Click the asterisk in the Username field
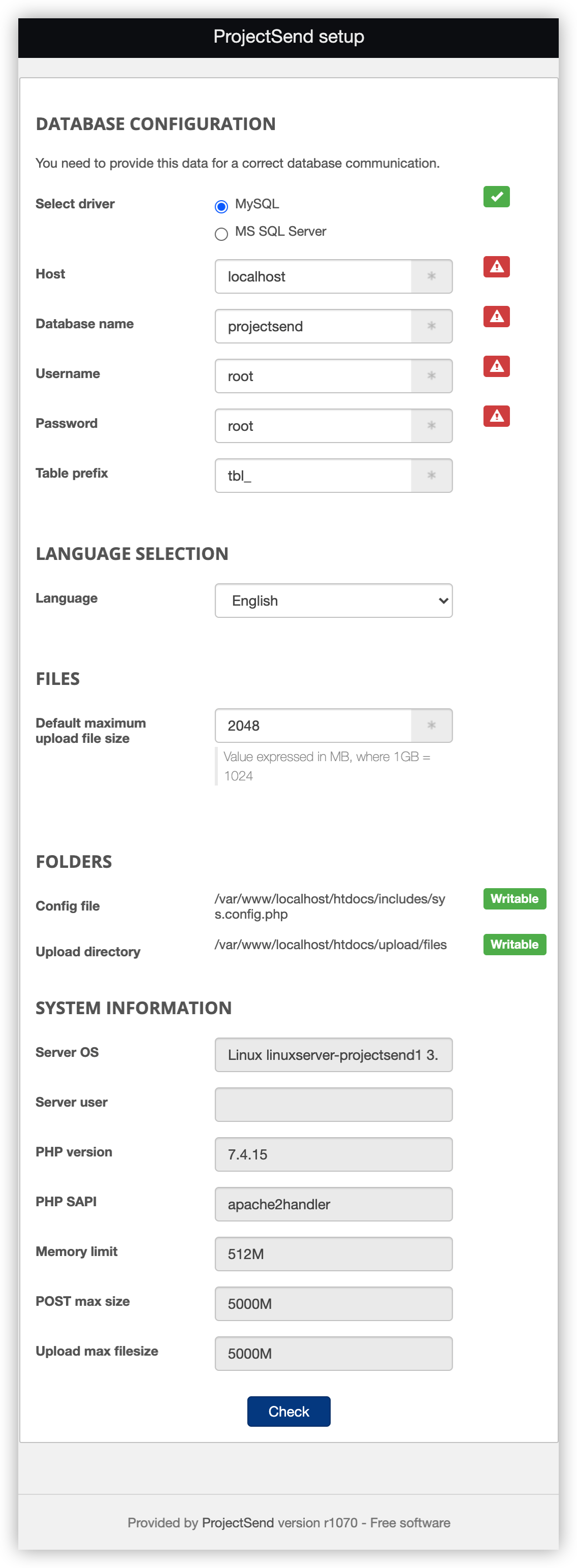Screen dimensions: 577x1568 (x=432, y=376)
